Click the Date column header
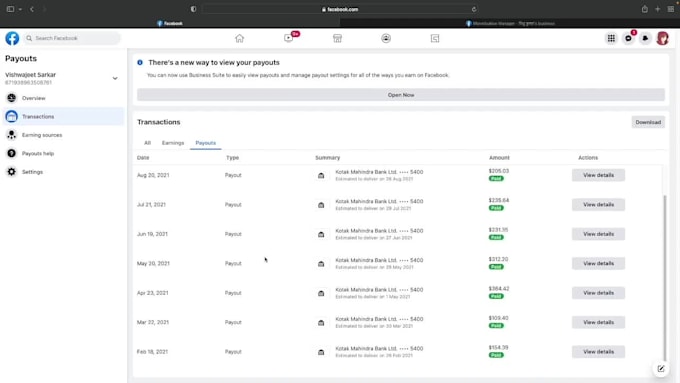The height and width of the screenshot is (383, 680). click(143, 157)
